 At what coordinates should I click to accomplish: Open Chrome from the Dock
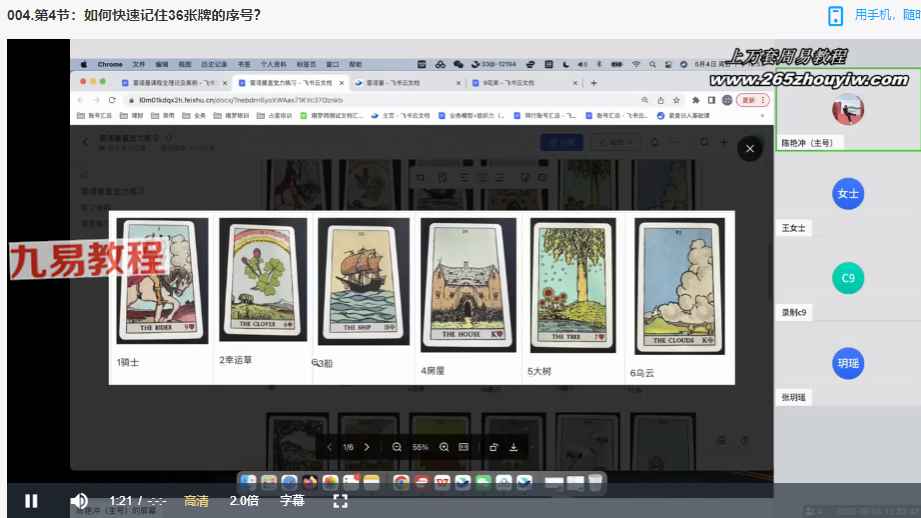click(401, 482)
